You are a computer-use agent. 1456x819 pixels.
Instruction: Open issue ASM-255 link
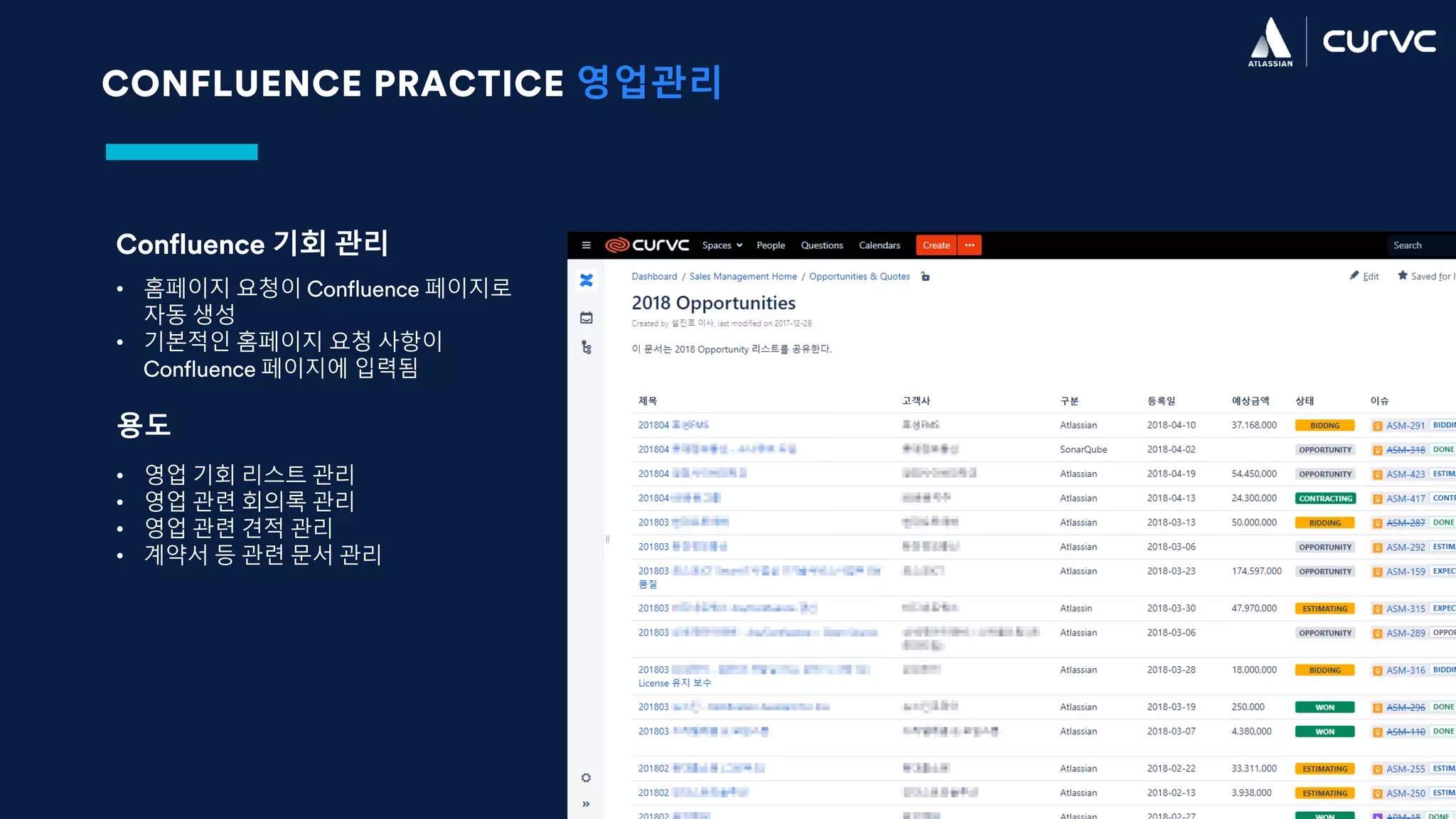tap(1406, 769)
